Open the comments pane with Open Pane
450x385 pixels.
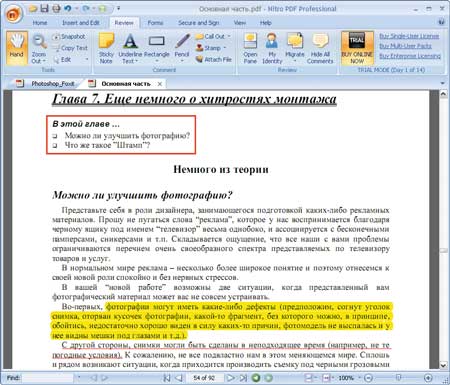(x=250, y=48)
